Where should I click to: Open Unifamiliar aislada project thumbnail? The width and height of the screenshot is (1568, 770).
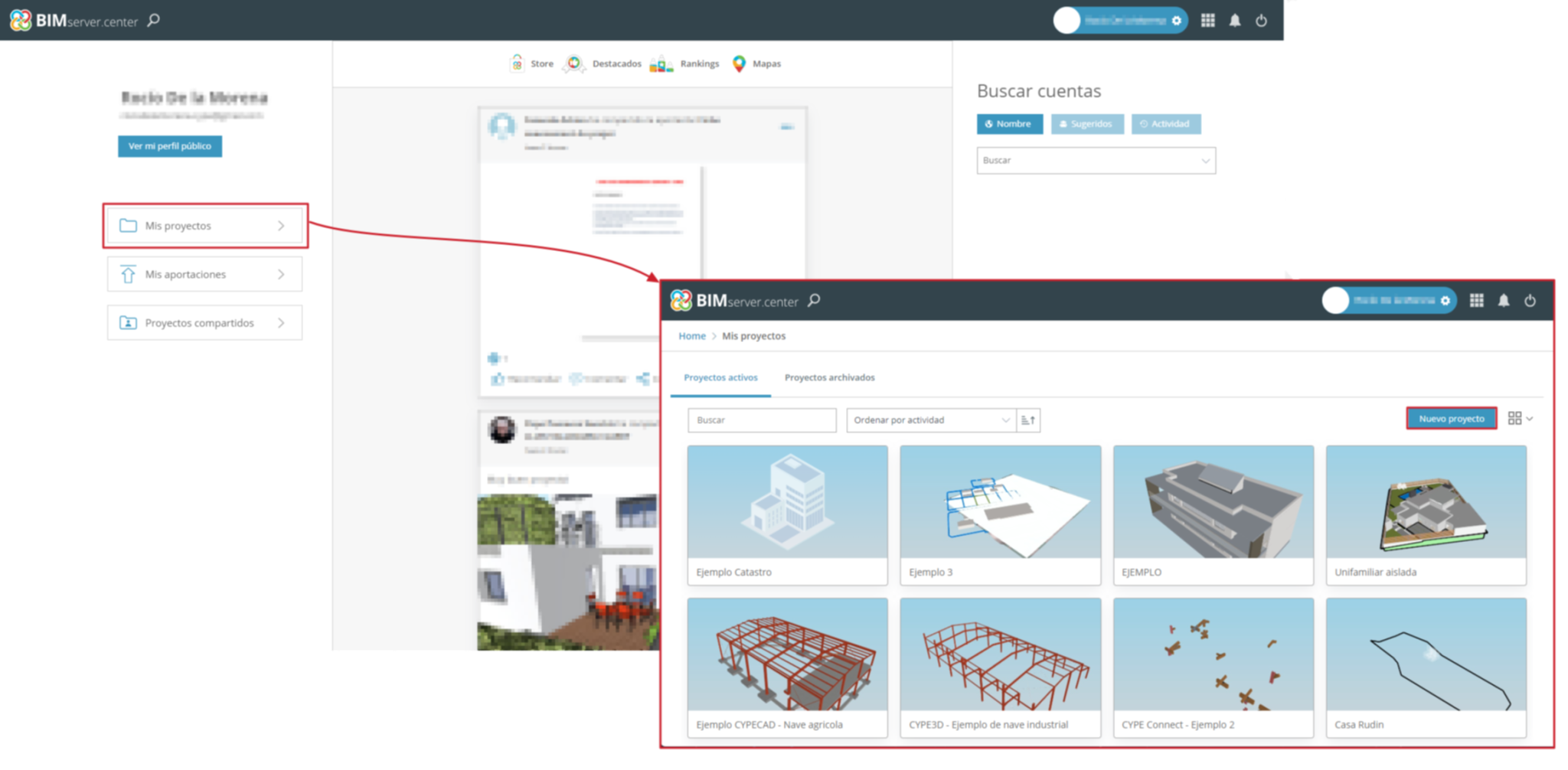point(1426,502)
